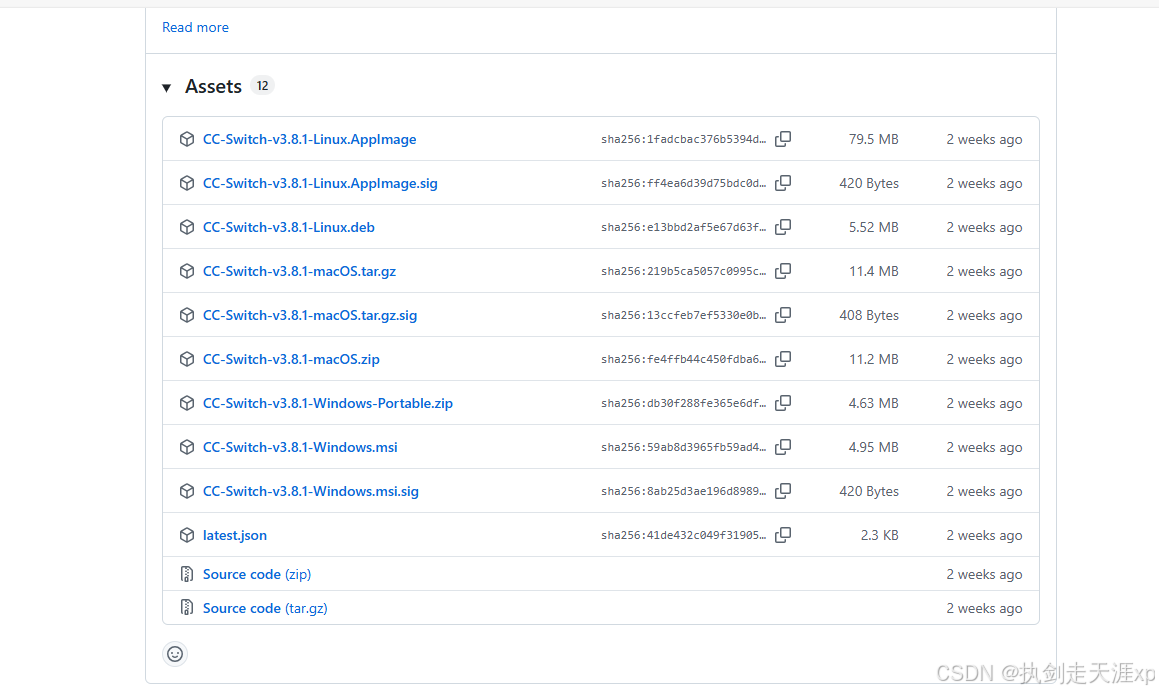The width and height of the screenshot is (1159, 693).
Task: Select hash text sha256:59ab8d3965fb59ad4…
Action: 684,447
